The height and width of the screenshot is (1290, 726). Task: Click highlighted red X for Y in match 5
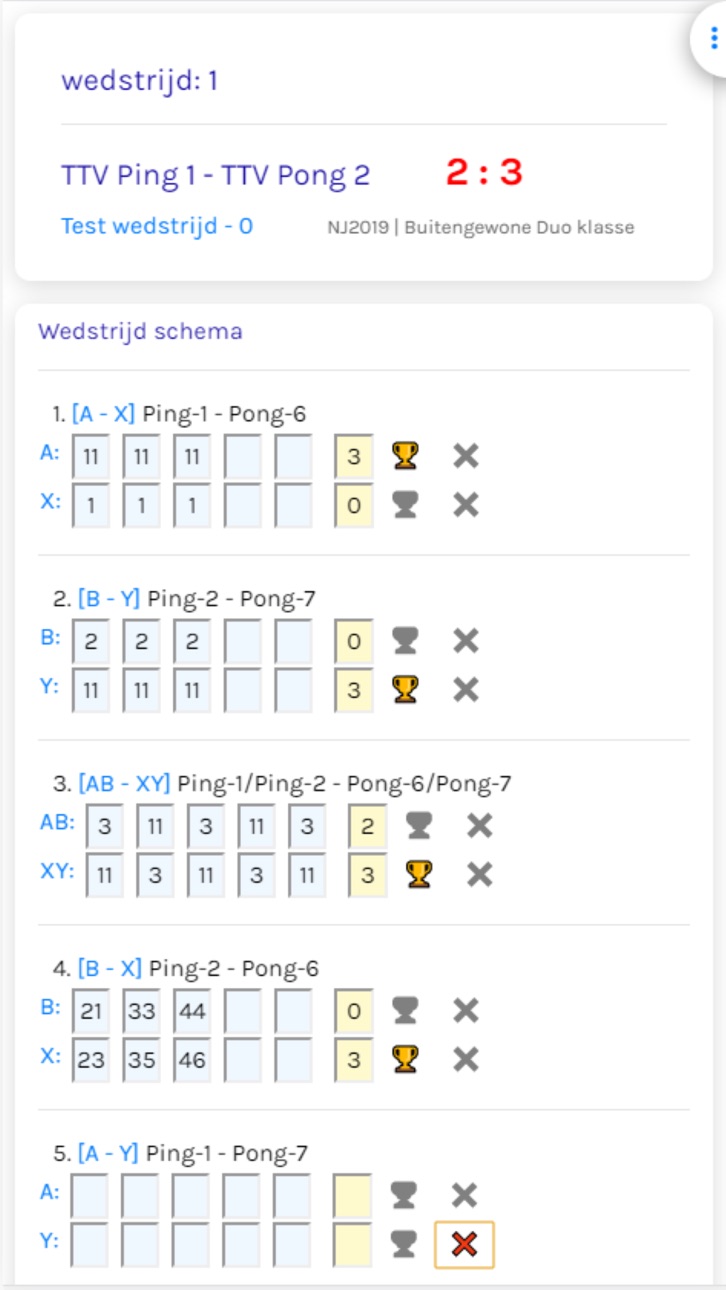click(464, 1245)
